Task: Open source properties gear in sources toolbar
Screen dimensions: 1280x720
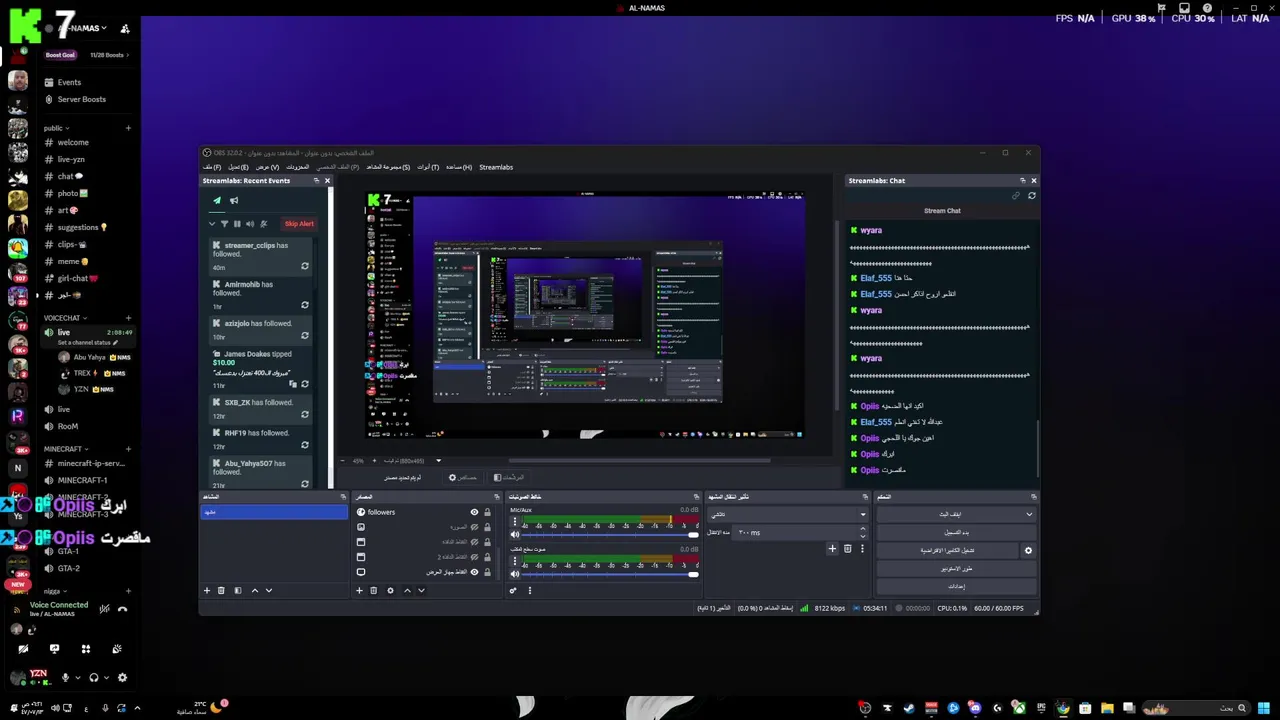Action: 390,591
